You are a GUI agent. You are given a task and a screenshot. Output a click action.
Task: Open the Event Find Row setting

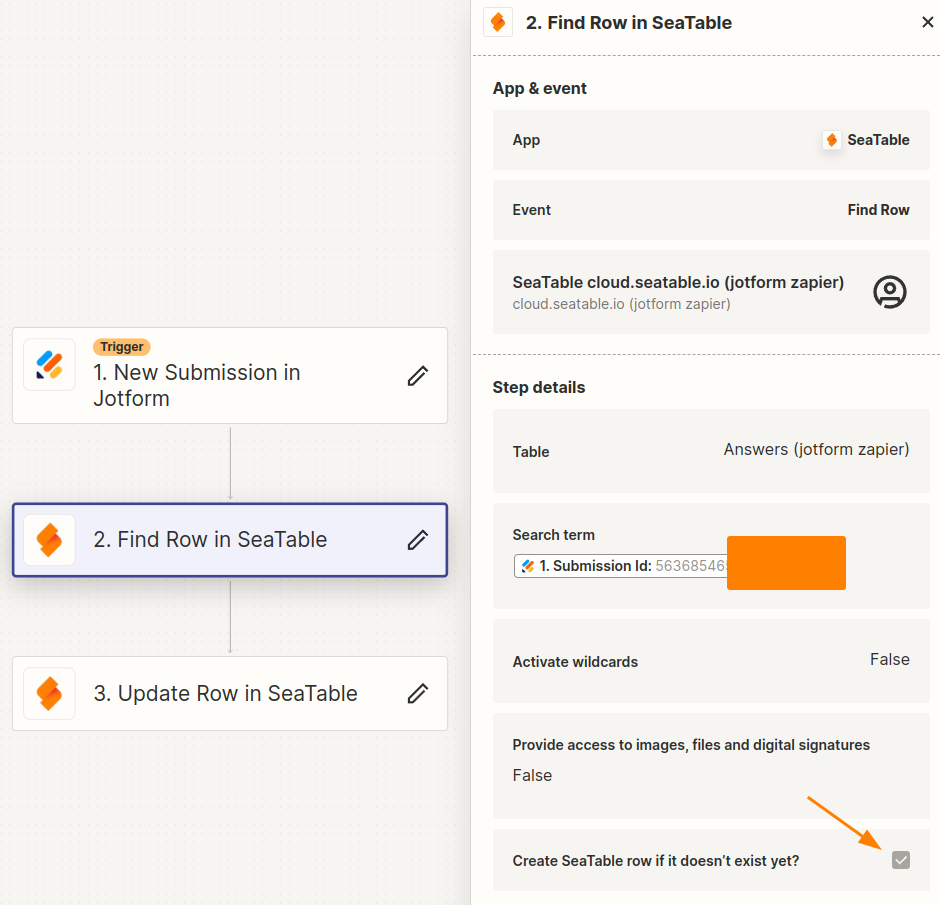tap(711, 210)
